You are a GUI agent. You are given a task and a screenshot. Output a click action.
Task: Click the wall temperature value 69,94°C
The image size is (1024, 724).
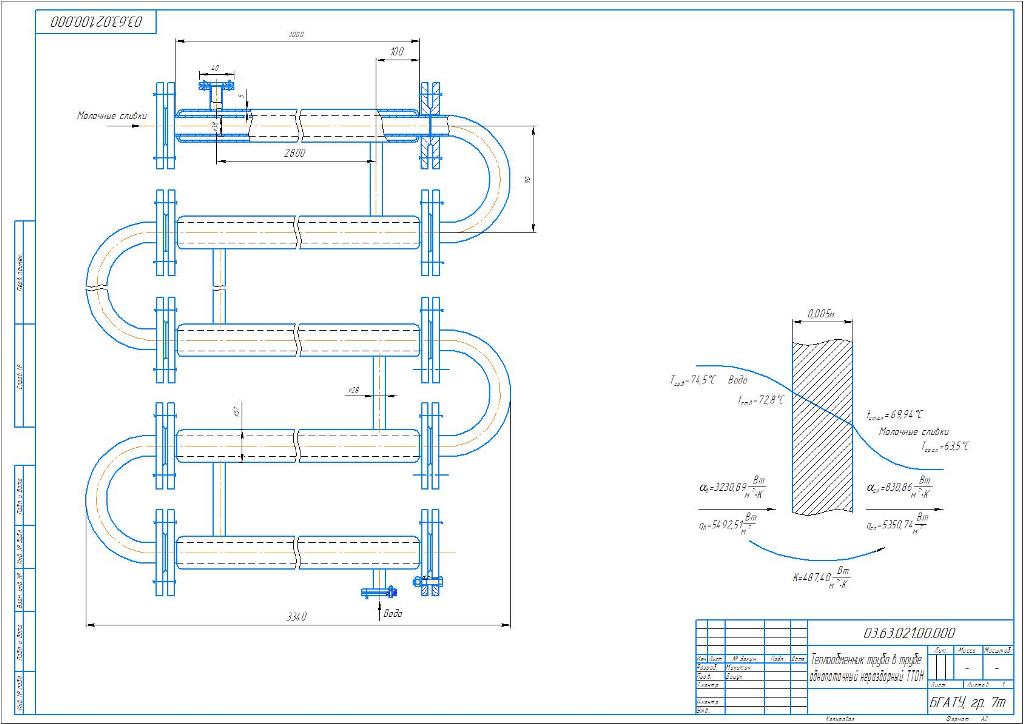(x=895, y=414)
